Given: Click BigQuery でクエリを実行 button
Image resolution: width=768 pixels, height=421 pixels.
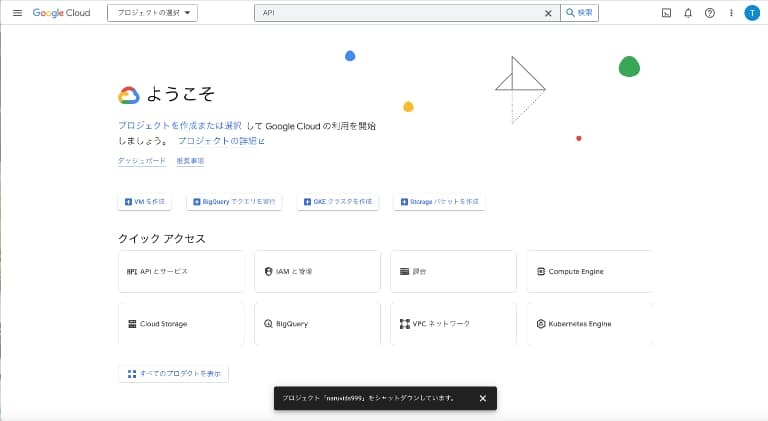Looking at the screenshot, I should (234, 202).
